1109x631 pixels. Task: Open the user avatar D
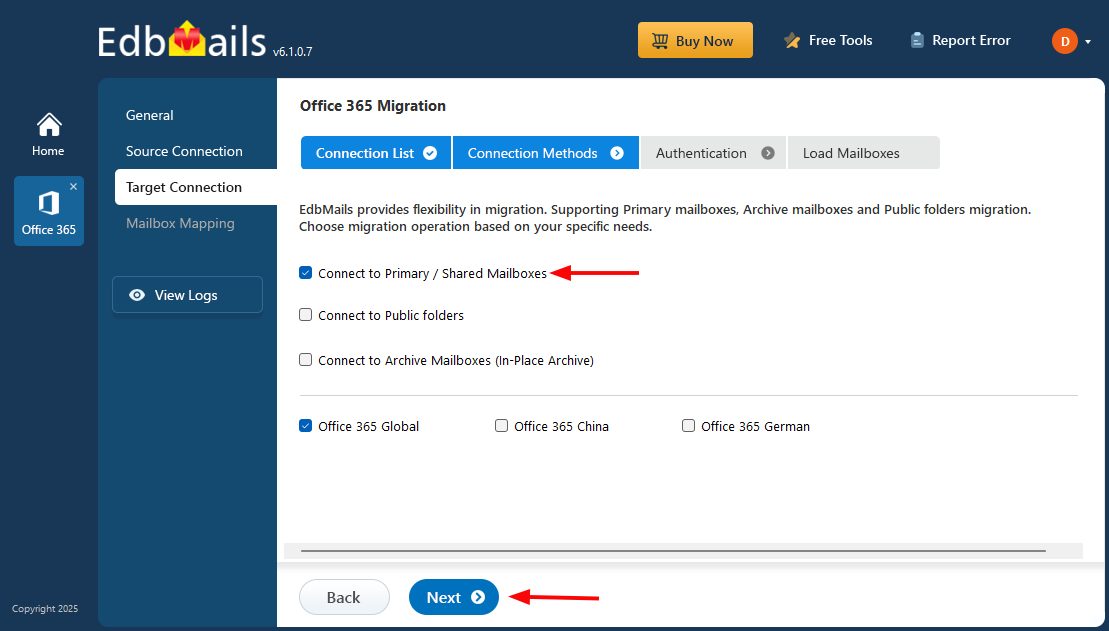coord(1064,41)
